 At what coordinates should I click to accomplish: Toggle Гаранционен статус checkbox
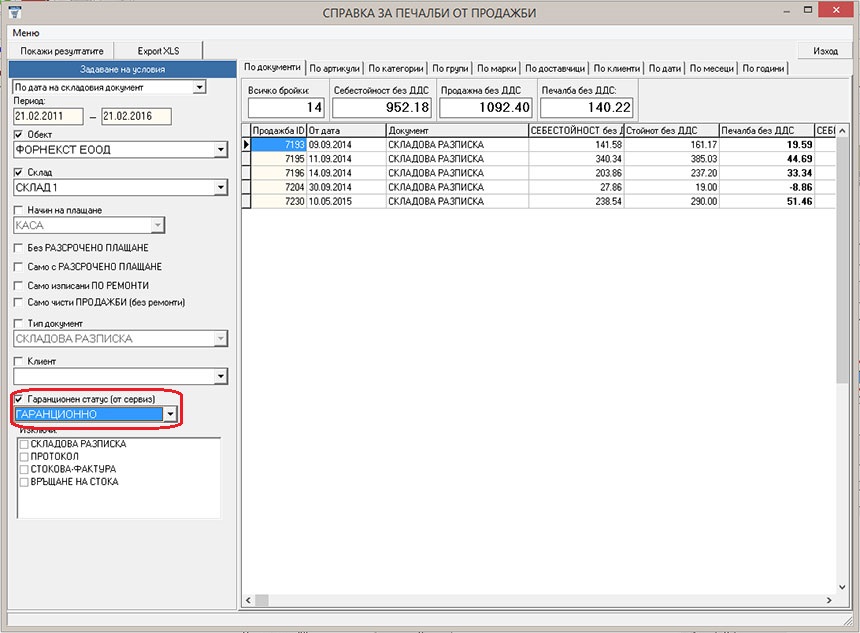(19, 399)
